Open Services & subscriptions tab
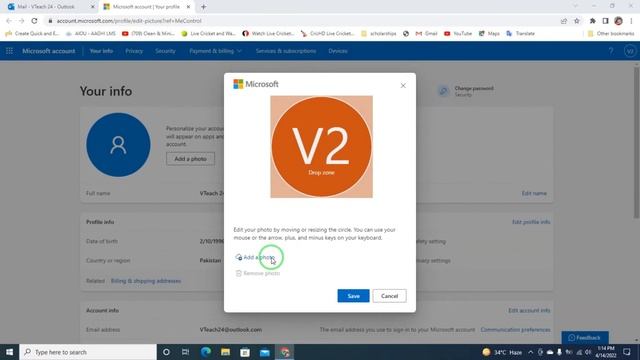This screenshot has width=640, height=360. [286, 51]
